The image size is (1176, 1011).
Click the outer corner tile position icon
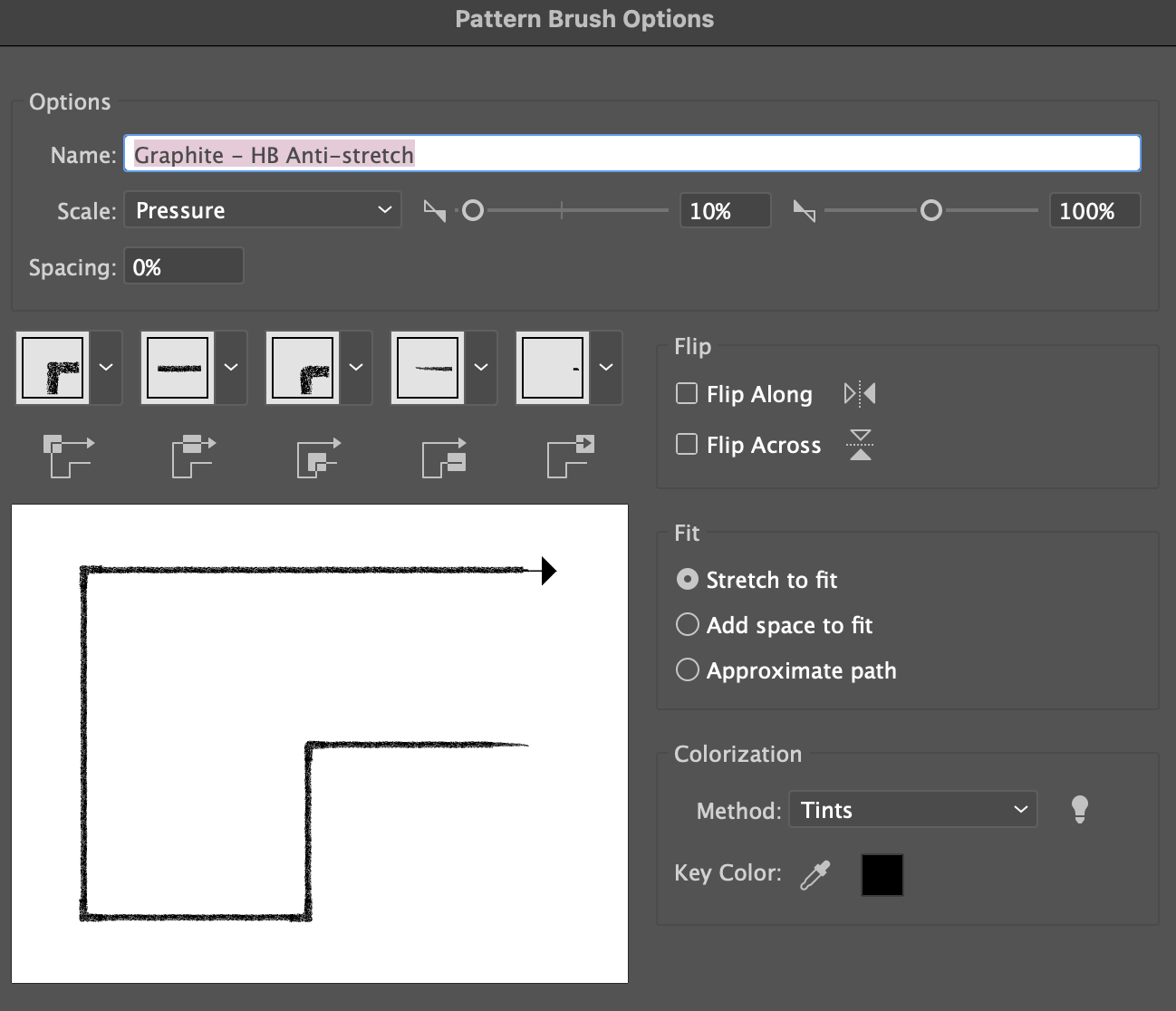coord(69,456)
